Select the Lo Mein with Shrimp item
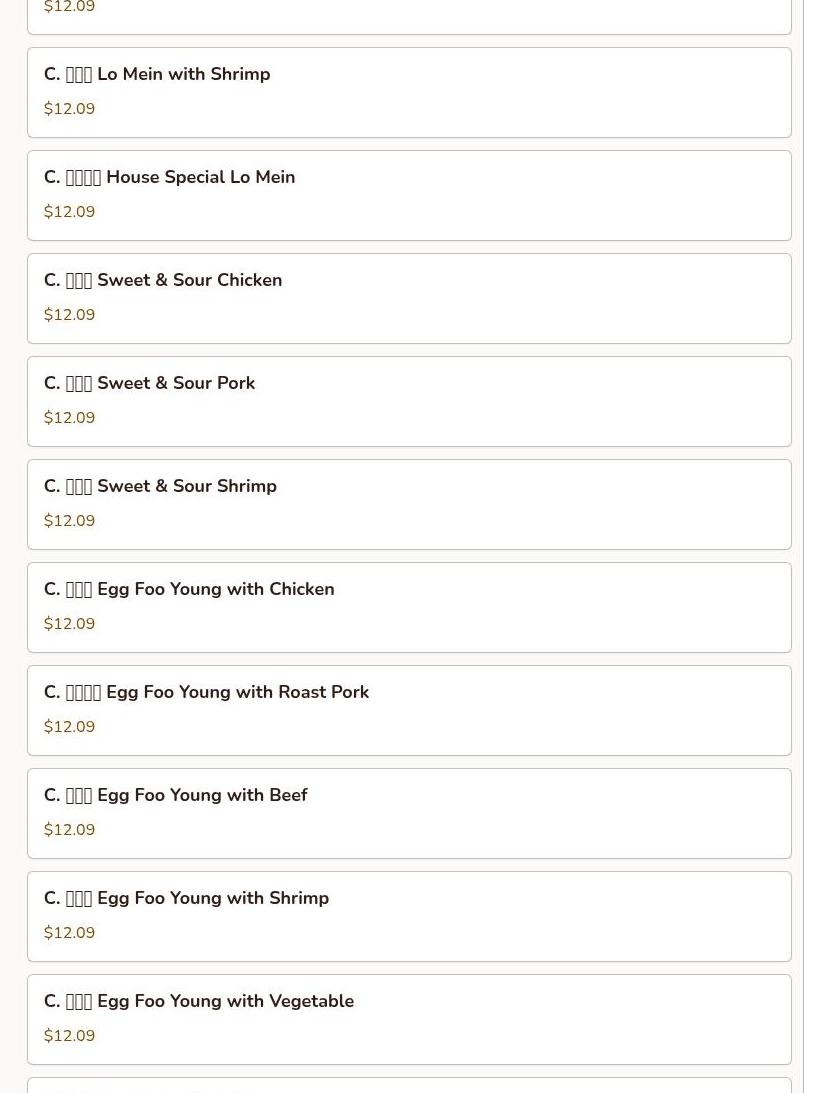Viewport: 824px width, 1093px height. coord(157,75)
